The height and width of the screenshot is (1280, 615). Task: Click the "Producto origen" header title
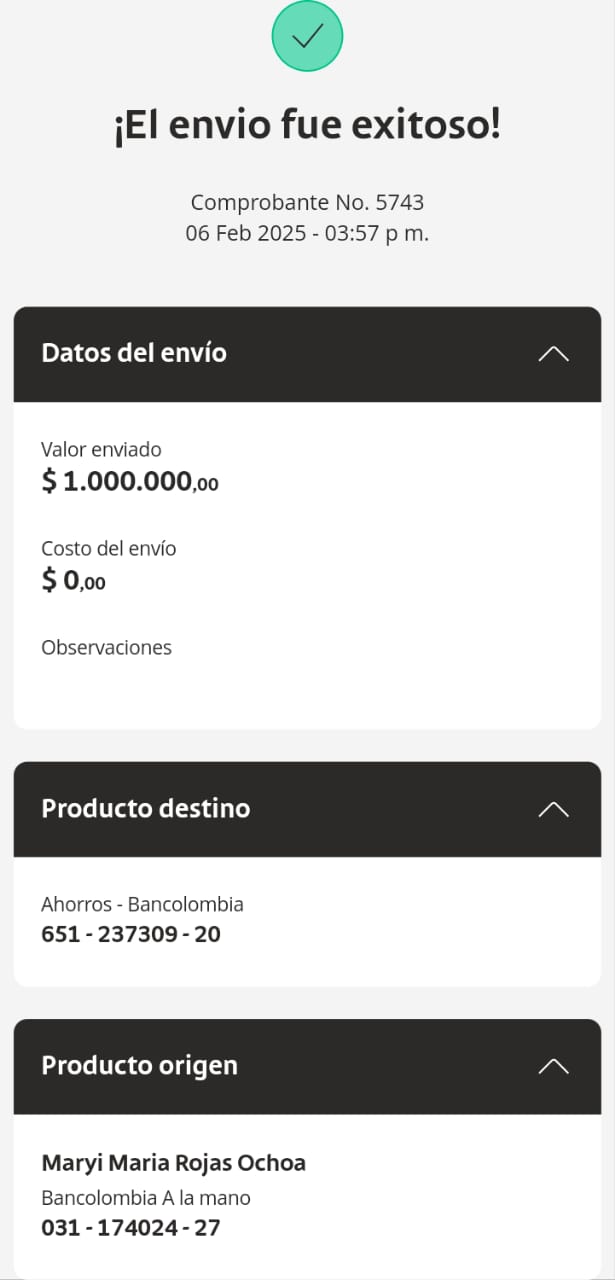[140, 1065]
